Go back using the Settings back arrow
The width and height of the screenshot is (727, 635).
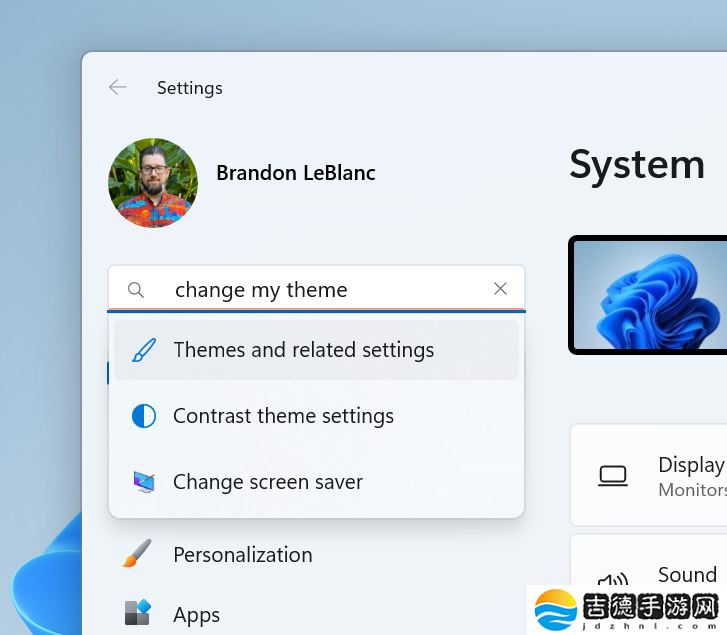pos(118,87)
